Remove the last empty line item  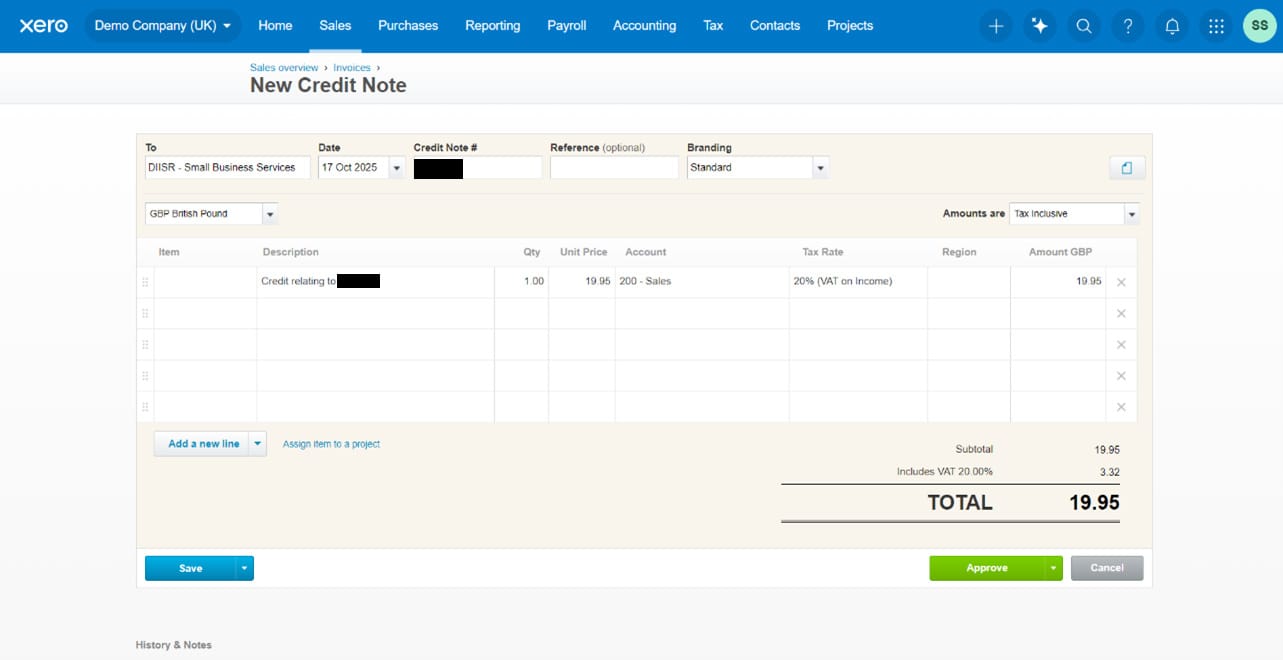click(1121, 406)
